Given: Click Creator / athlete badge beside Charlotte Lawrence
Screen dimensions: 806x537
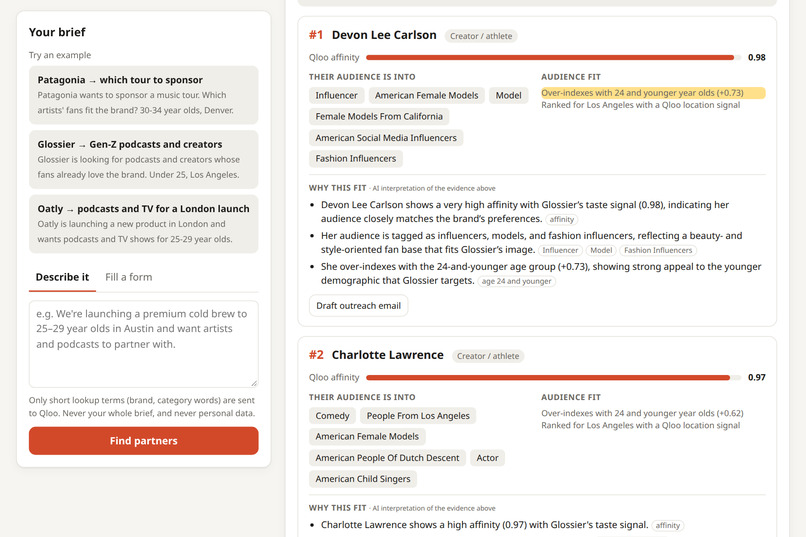Looking at the screenshot, I should [x=488, y=356].
